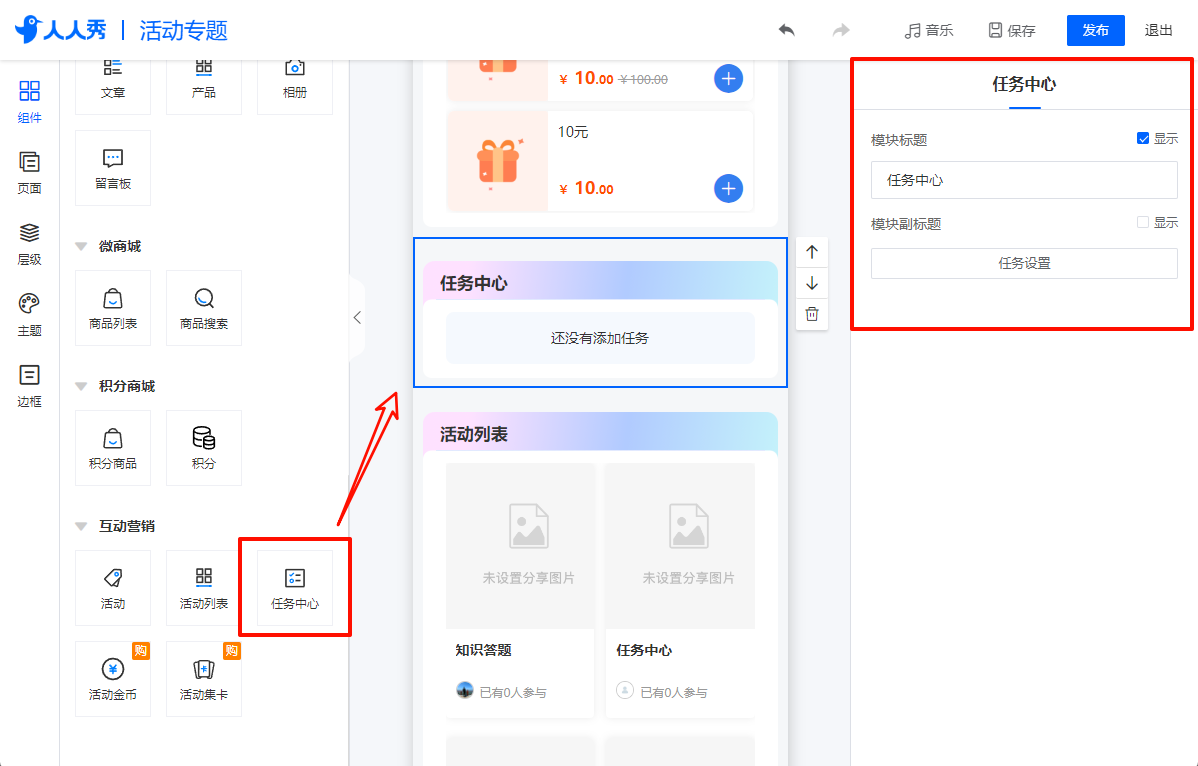Add the 留言板 message board component
This screenshot has width=1198, height=766.
point(113,168)
